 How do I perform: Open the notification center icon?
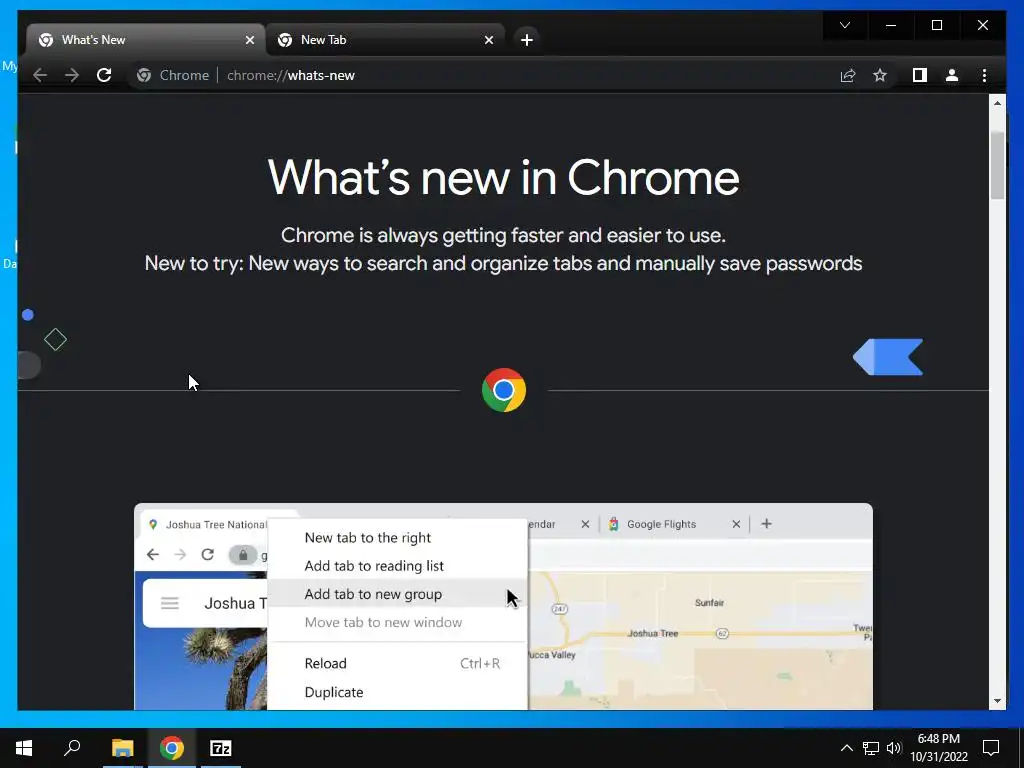click(x=991, y=748)
